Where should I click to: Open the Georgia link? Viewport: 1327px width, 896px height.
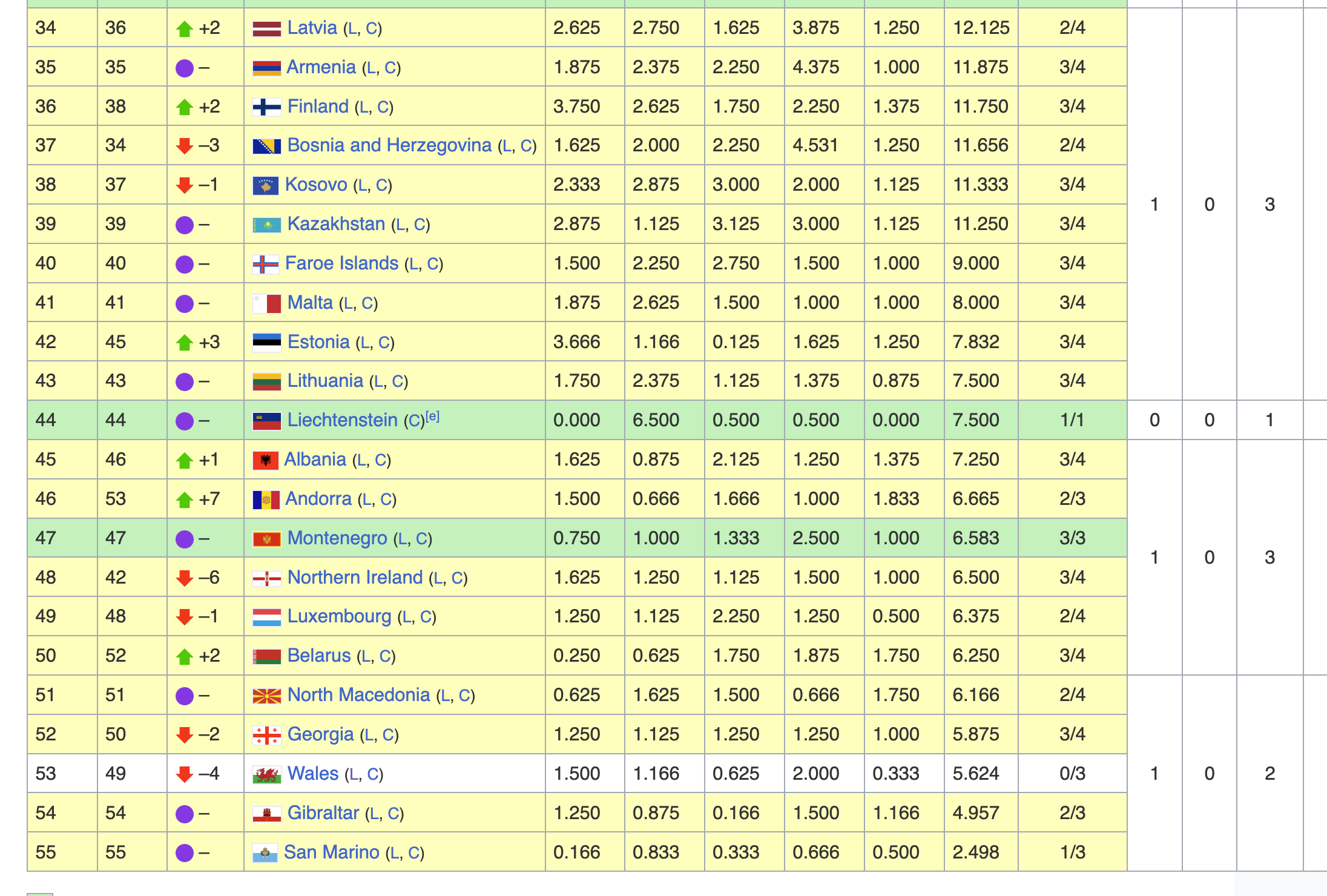[x=320, y=734]
